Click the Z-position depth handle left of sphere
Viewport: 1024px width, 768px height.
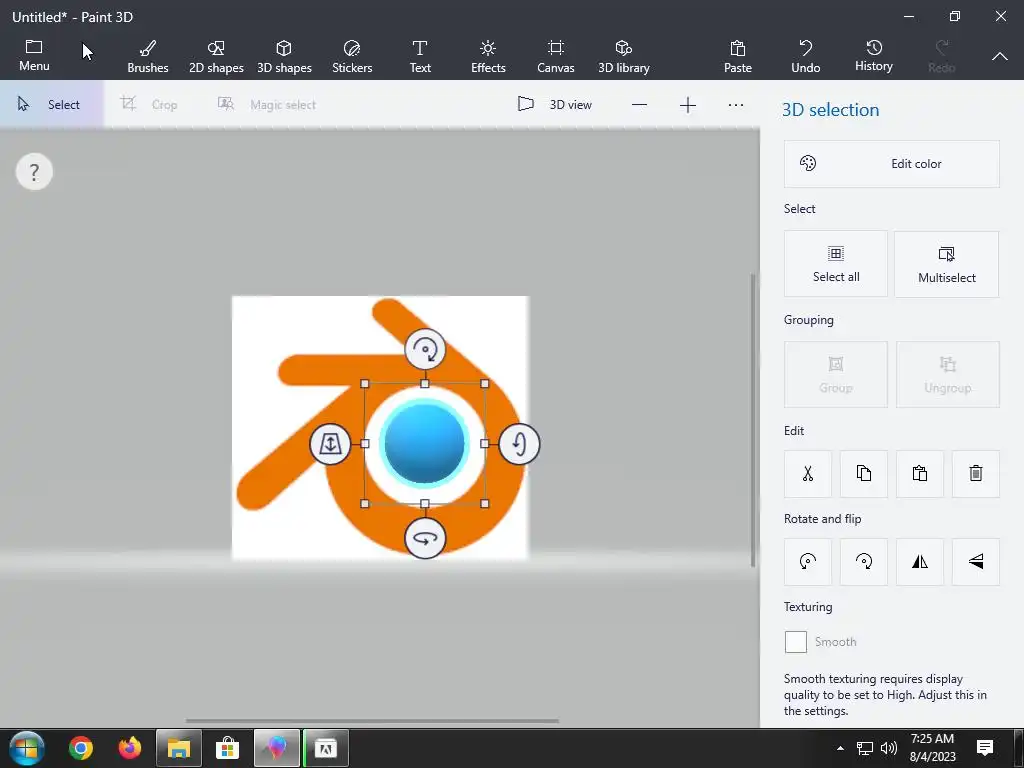[x=330, y=444]
